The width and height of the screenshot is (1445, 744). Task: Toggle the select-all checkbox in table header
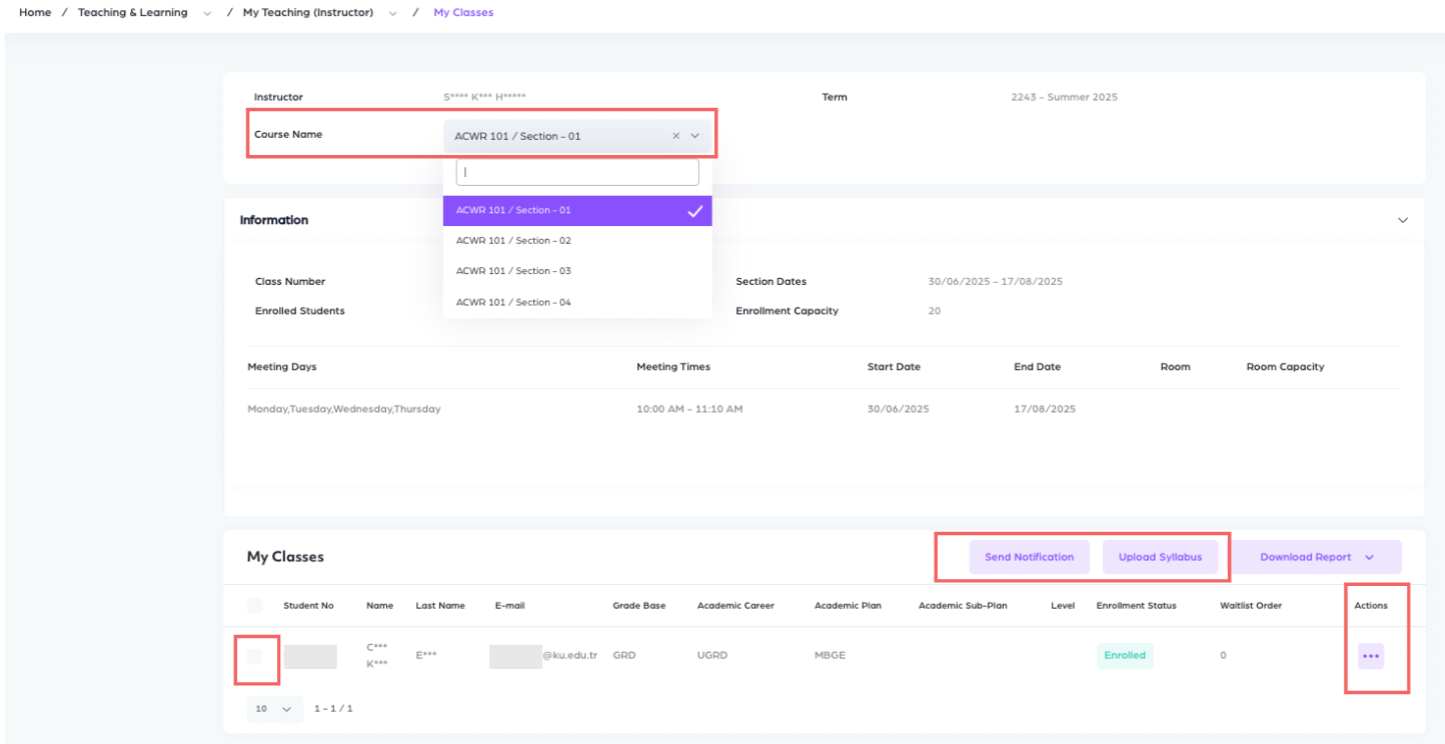[255, 605]
